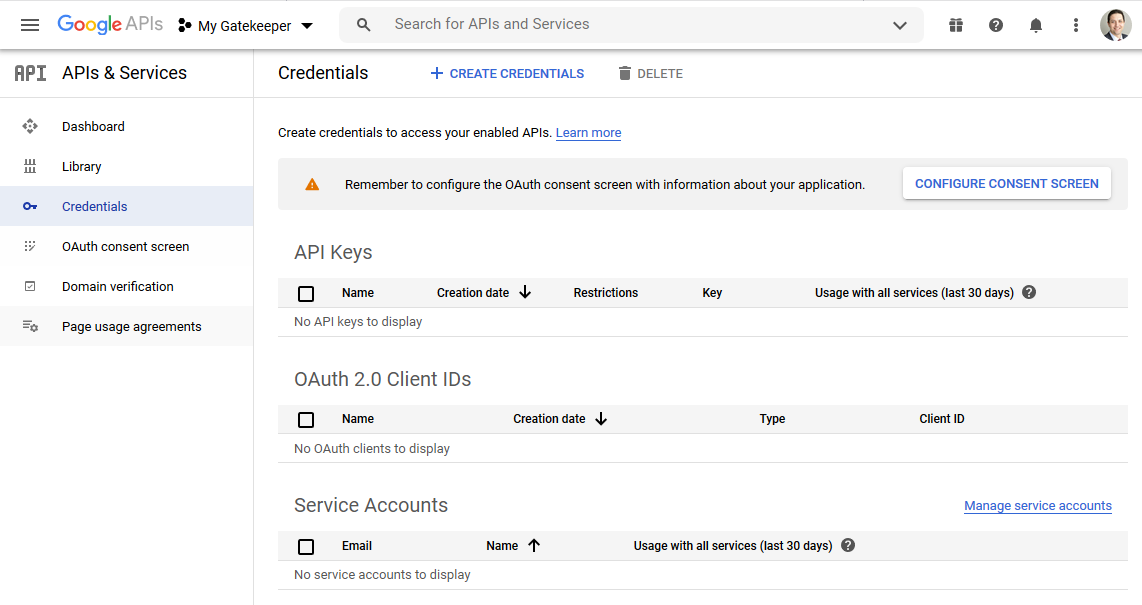This screenshot has width=1142, height=605.
Task: Click the user profile avatar
Action: pos(1115,25)
